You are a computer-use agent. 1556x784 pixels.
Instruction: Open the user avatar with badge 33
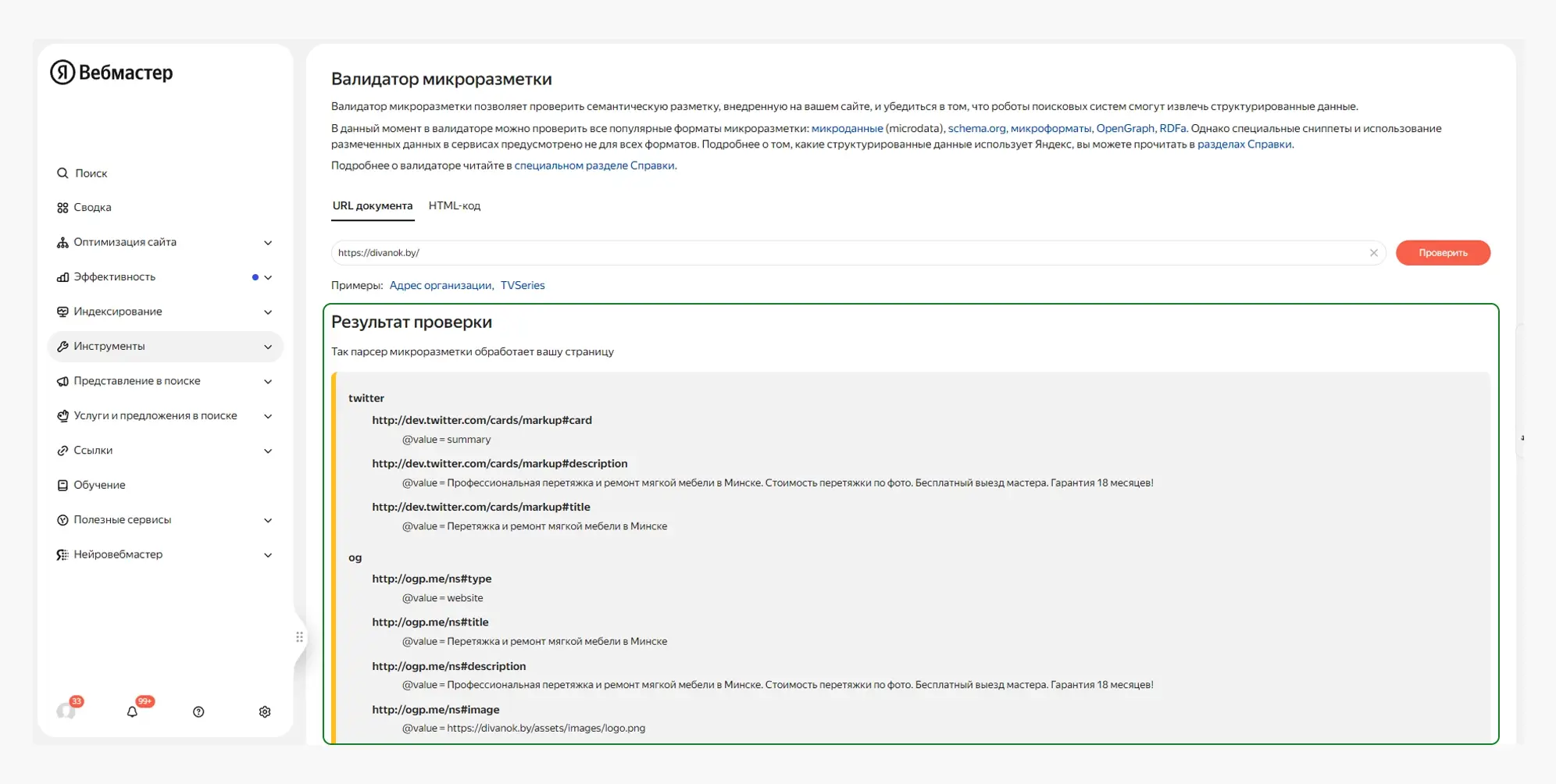[x=66, y=711]
